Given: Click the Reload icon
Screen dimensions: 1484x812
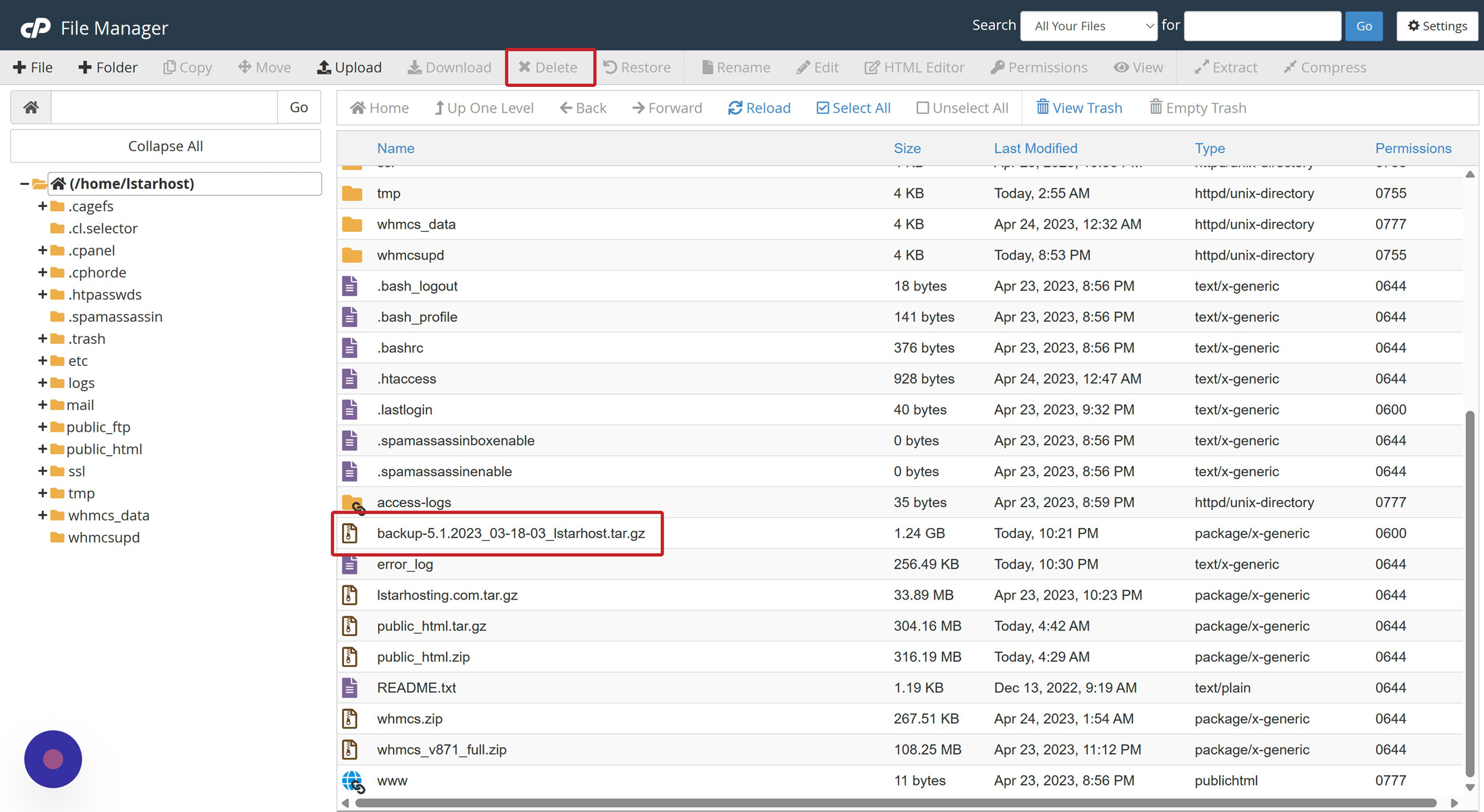Looking at the screenshot, I should [735, 108].
